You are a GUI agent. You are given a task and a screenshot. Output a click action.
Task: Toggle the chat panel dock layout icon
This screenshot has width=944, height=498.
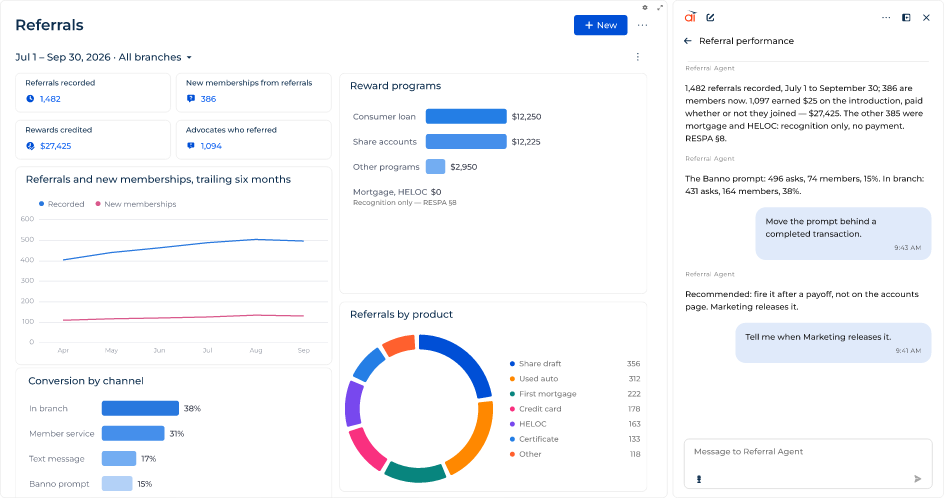(x=906, y=17)
